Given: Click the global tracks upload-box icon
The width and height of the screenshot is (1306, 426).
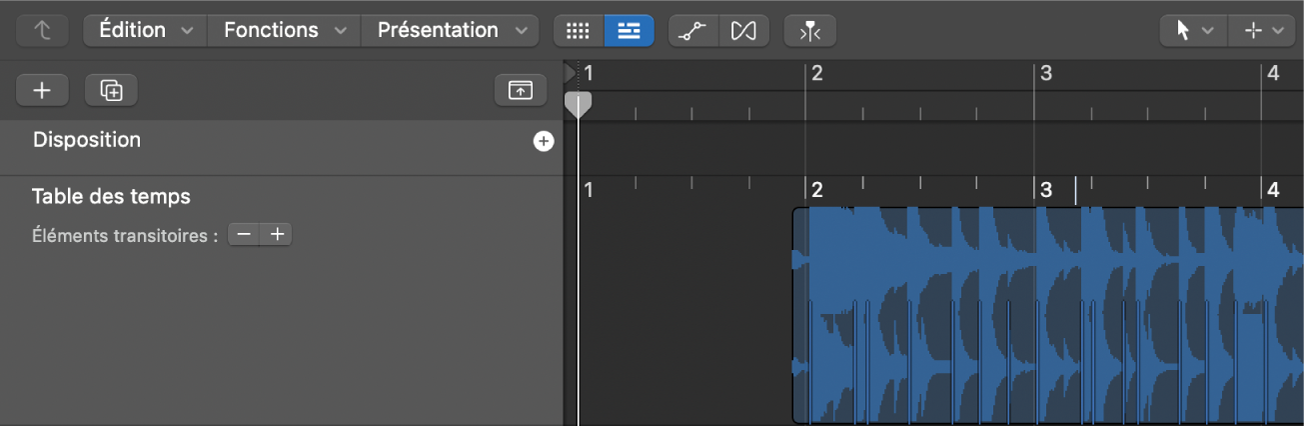Looking at the screenshot, I should [520, 91].
